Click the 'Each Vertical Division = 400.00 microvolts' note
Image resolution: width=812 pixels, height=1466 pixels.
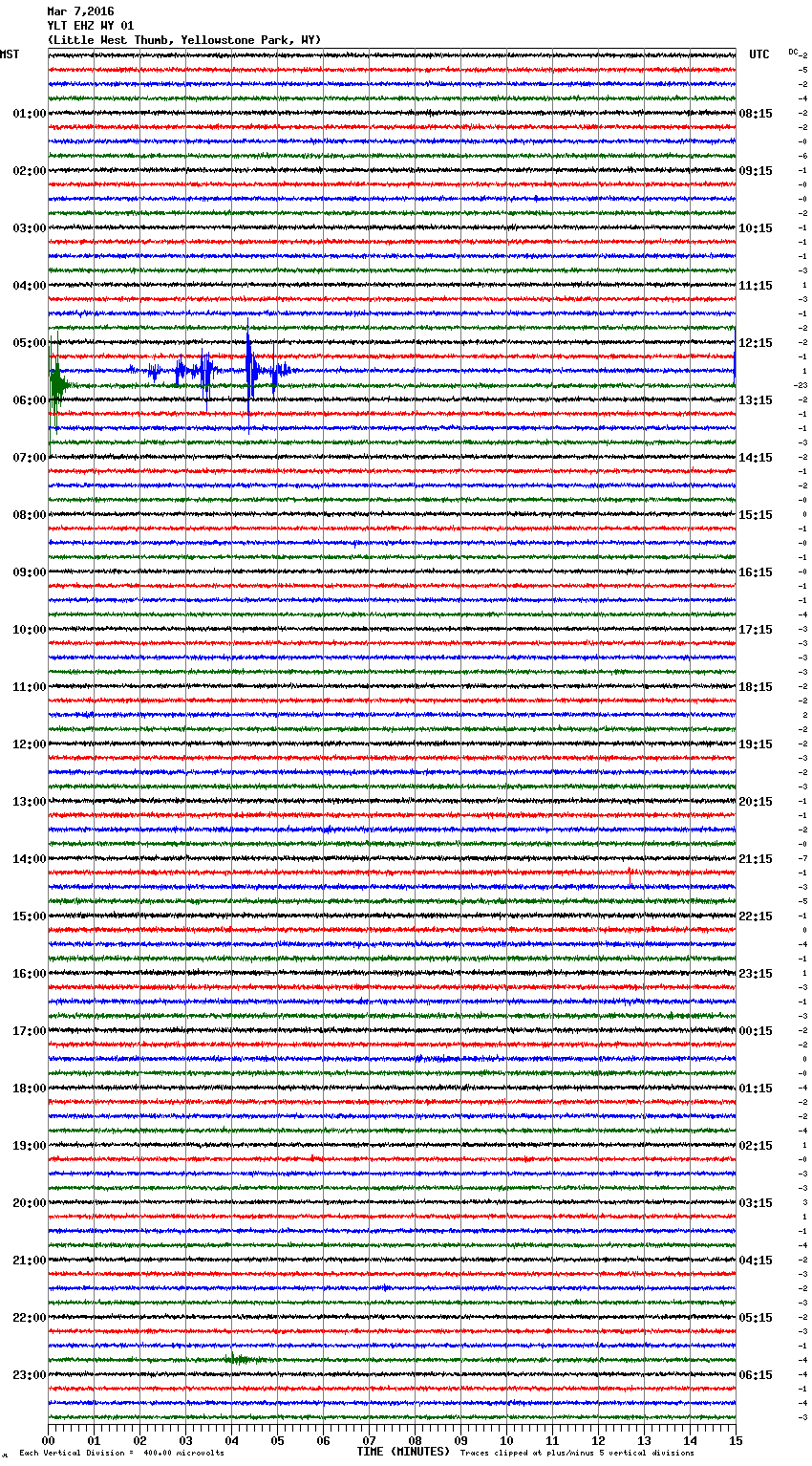point(121,1453)
